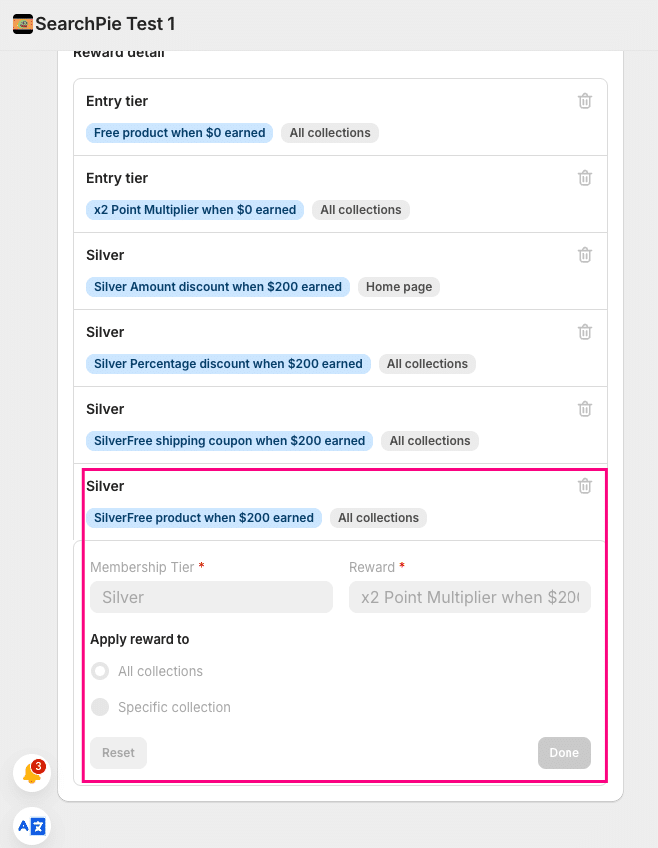Open the notifications bell with 3 alerts
This screenshot has width=658, height=848.
(x=32, y=773)
